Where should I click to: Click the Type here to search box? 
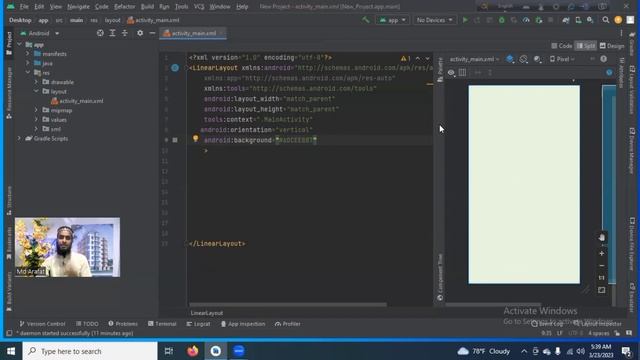[x=90, y=351]
